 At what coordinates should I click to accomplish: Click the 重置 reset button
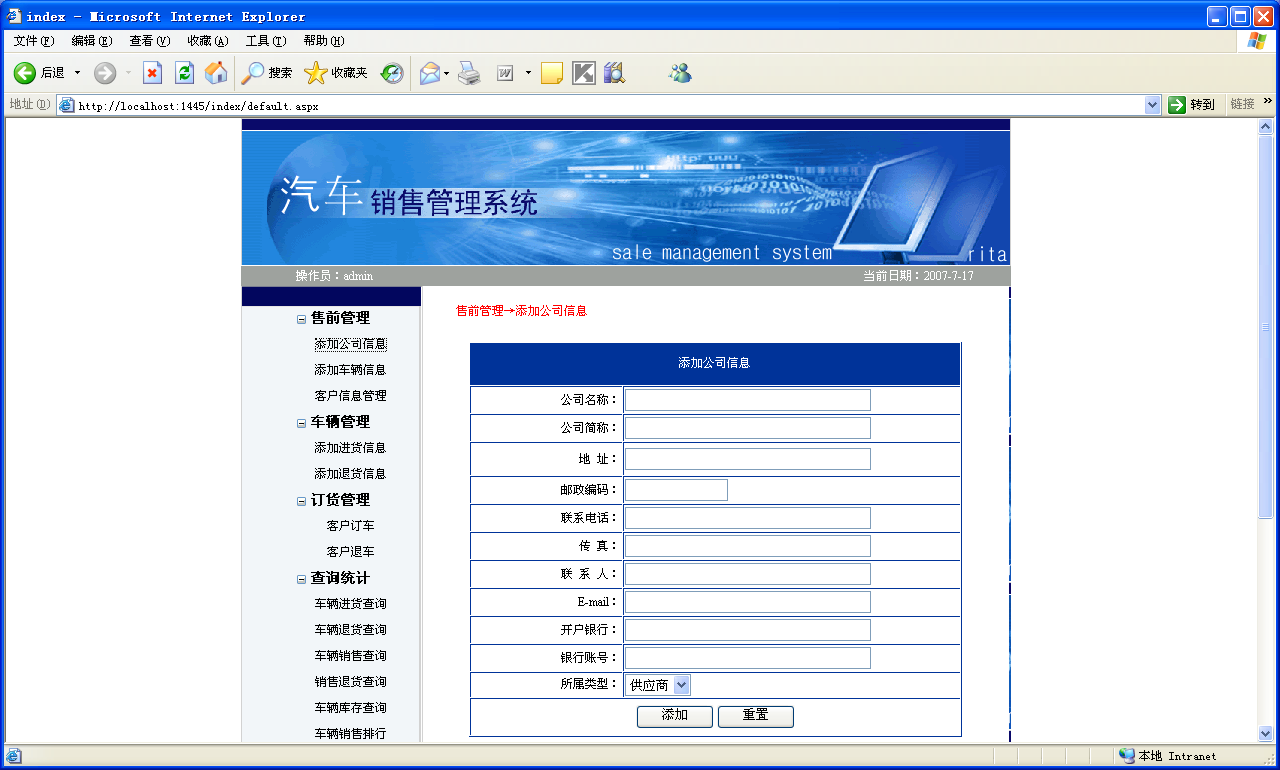click(756, 716)
